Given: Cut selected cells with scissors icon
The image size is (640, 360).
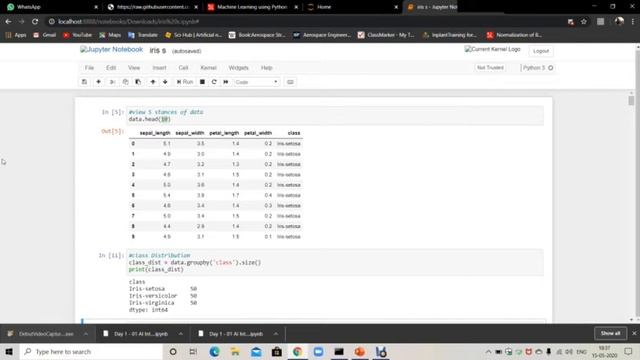Looking at the screenshot, I should [x=112, y=82].
